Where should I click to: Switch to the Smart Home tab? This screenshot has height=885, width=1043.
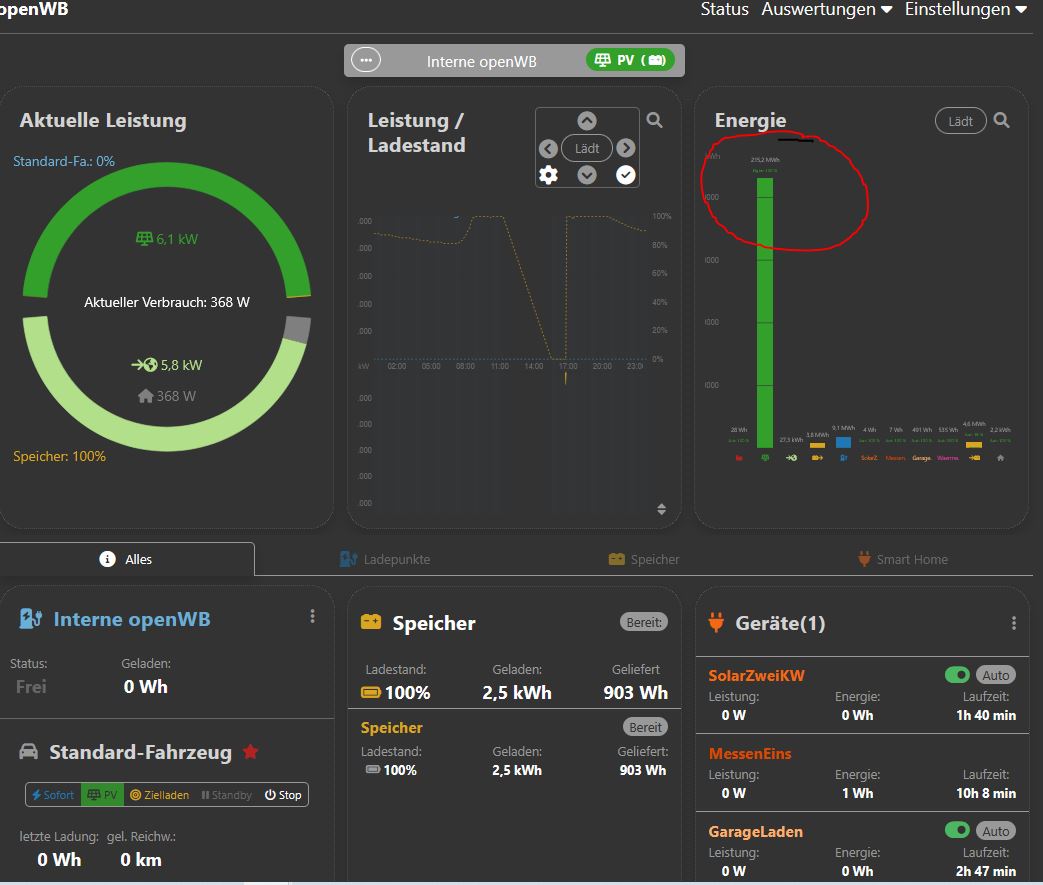(902, 559)
